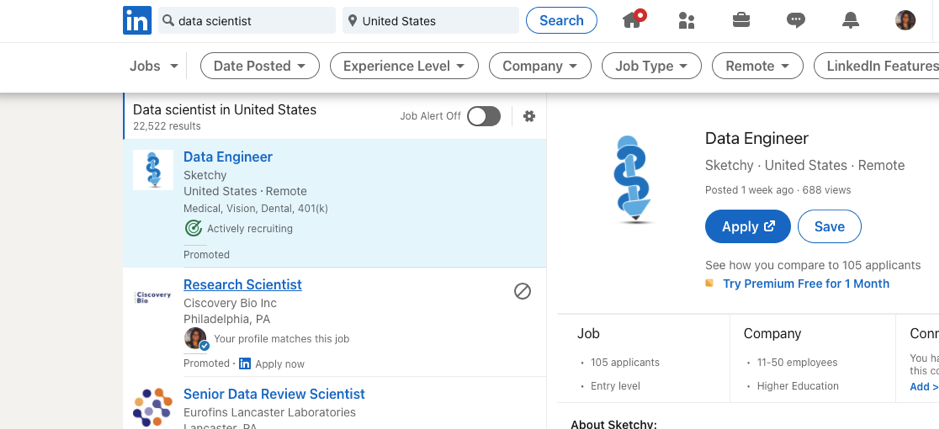The height and width of the screenshot is (429, 939).
Task: Open job alert settings gear icon
Action: click(x=529, y=116)
